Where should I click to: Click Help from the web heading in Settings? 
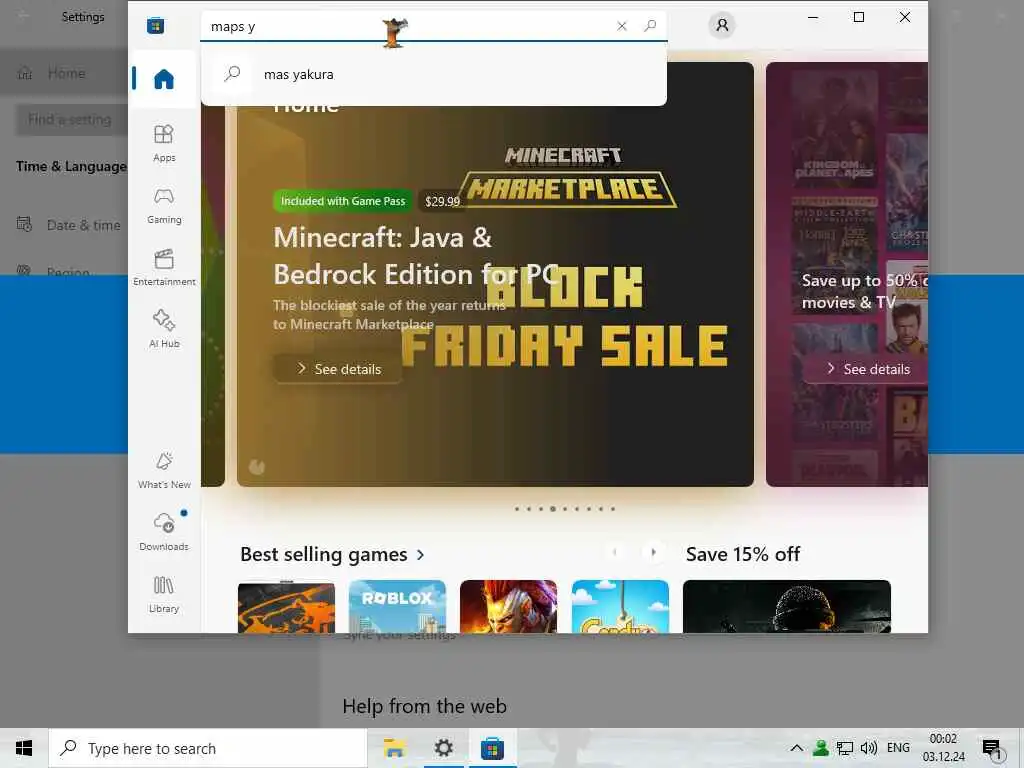pyautogui.click(x=424, y=706)
